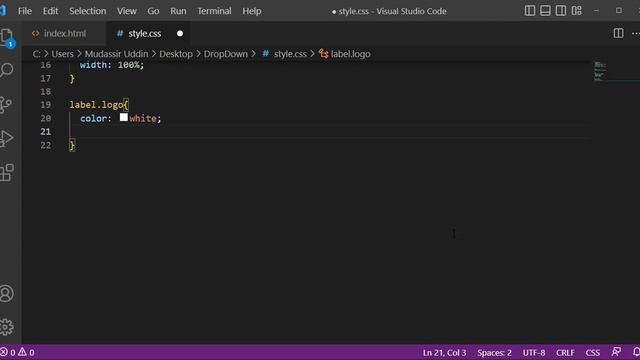
Task: Click the color property name on line 20
Action: [93, 118]
